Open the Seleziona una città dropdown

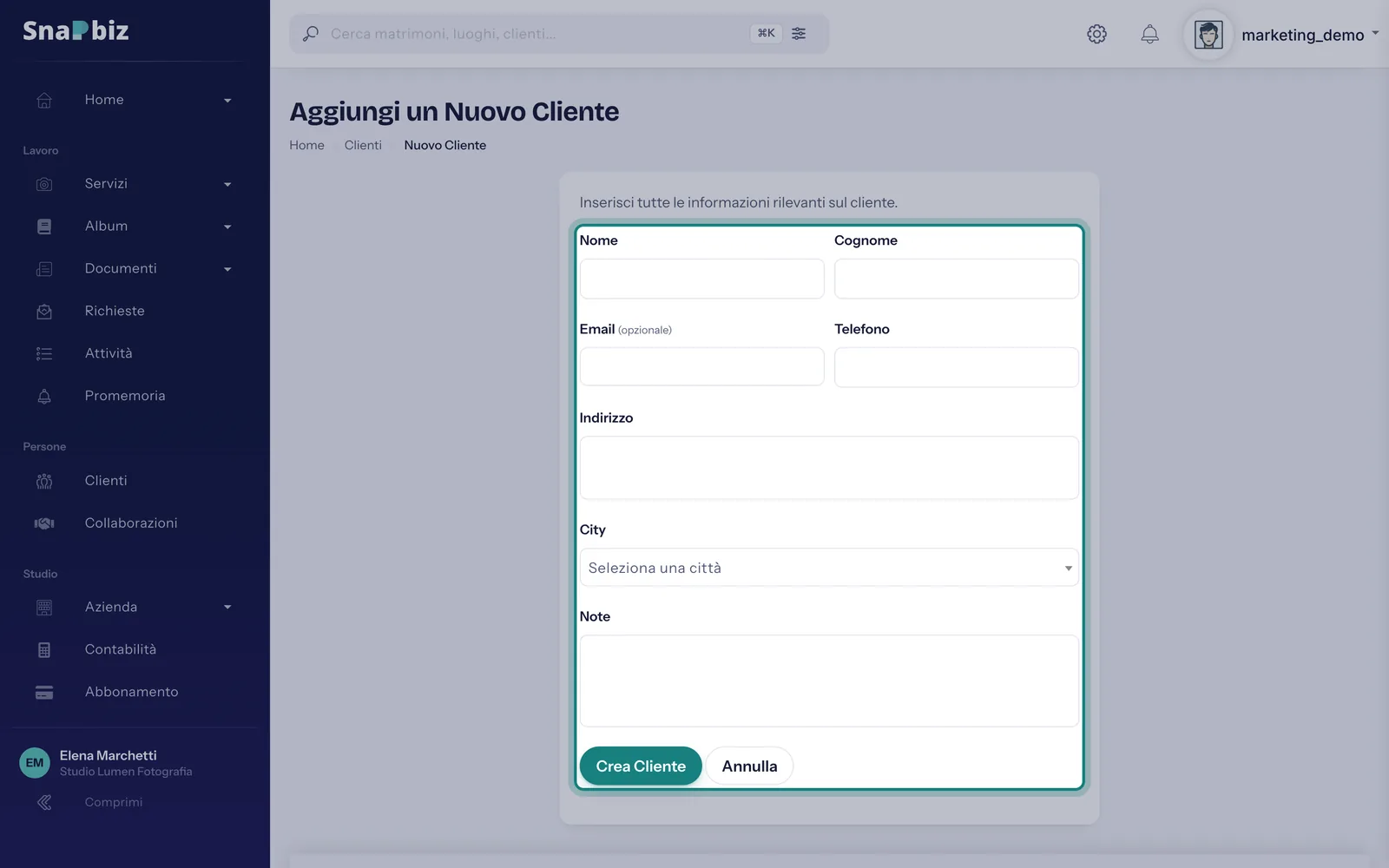(x=829, y=568)
